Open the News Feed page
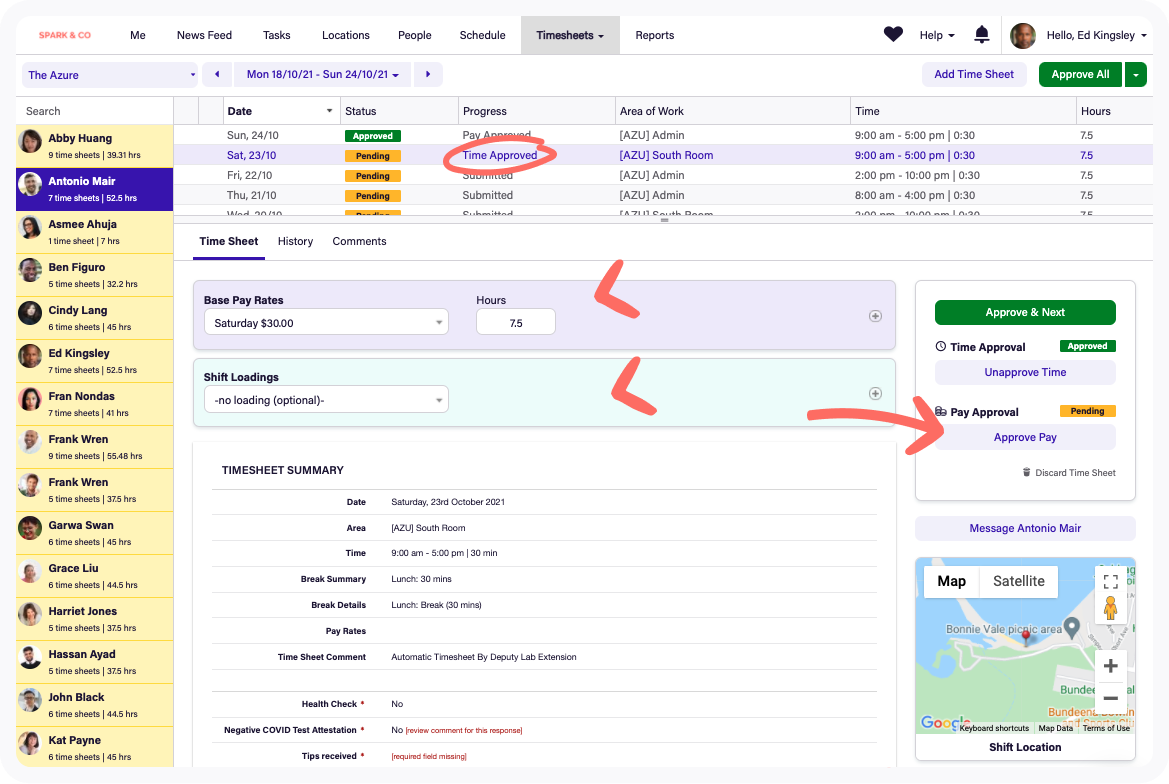Viewport: 1169px width, 784px height. 204,35
